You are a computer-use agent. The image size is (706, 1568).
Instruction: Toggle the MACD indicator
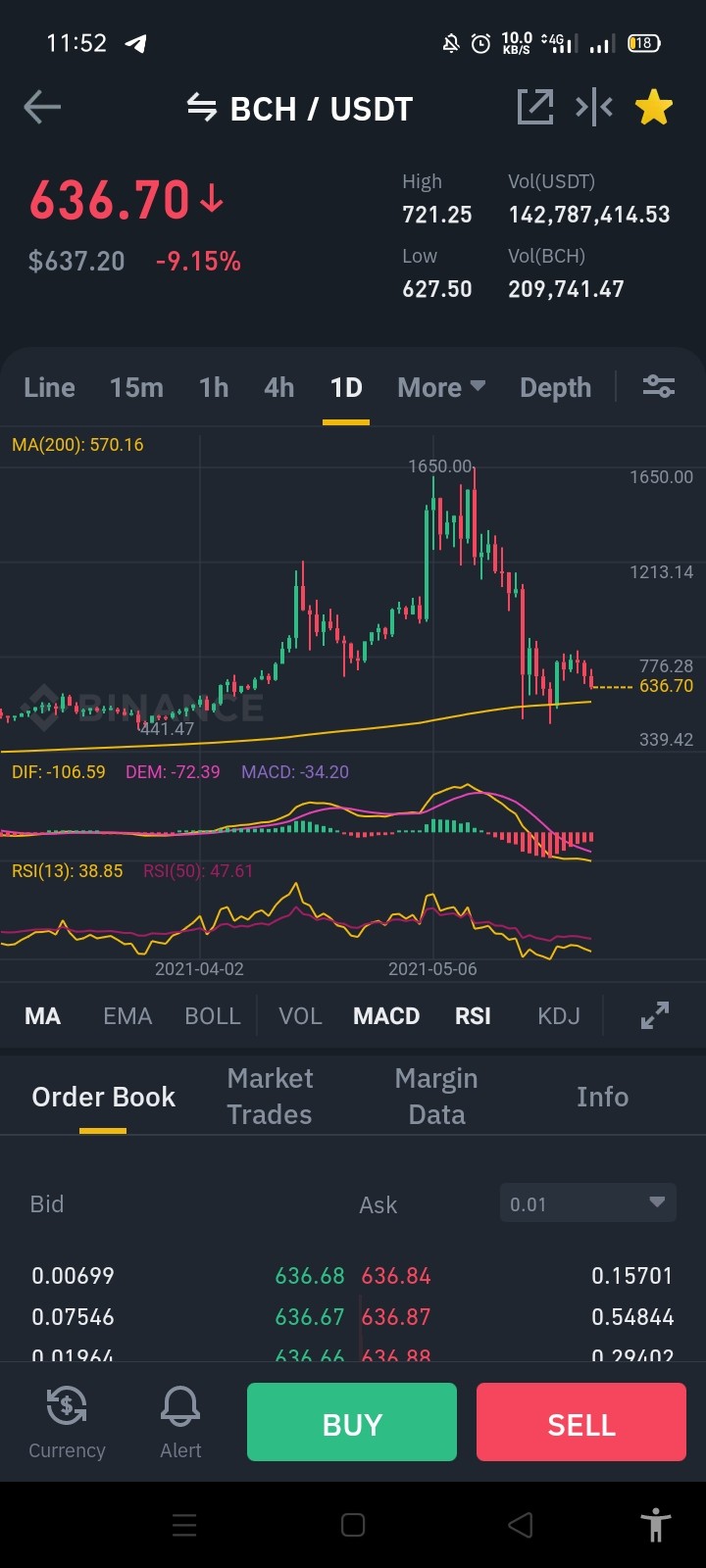[386, 1016]
